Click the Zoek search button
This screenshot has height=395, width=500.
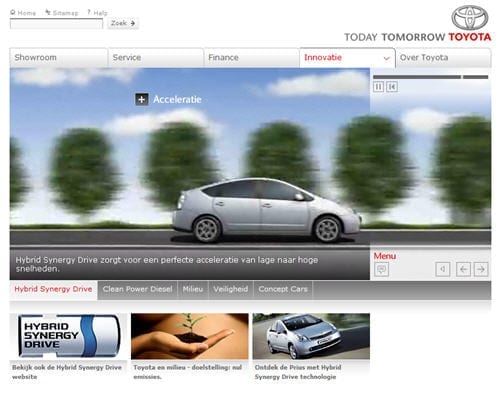point(123,23)
